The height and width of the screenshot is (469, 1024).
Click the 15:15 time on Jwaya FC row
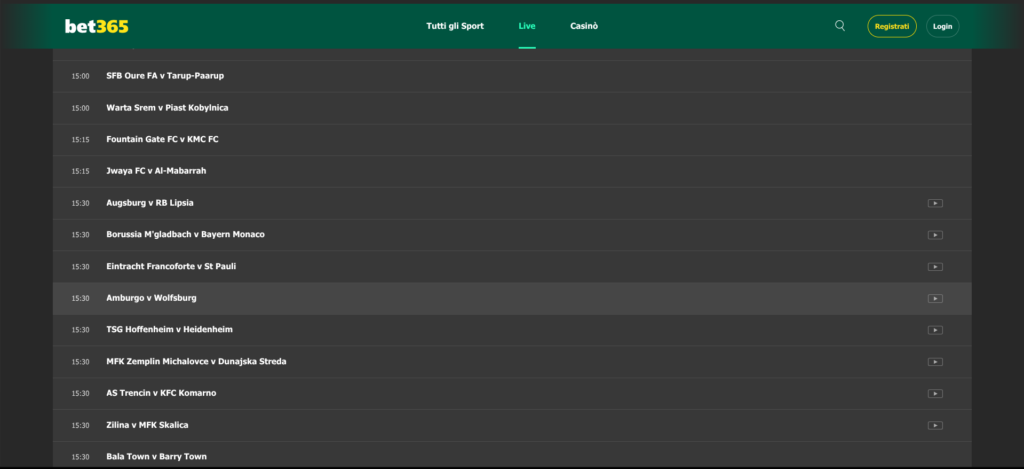[80, 172]
